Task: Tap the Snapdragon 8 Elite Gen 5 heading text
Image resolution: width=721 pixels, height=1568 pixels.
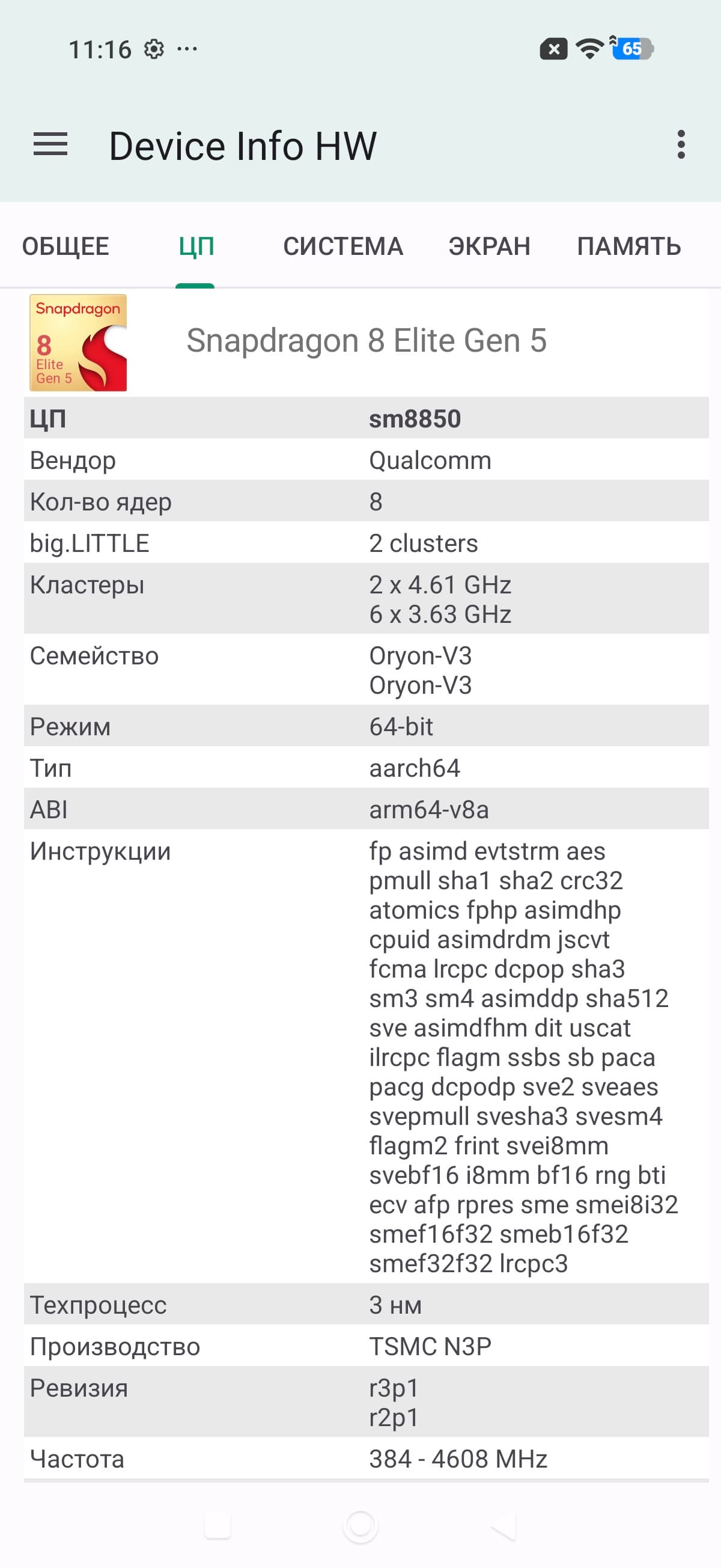Action: [x=367, y=340]
